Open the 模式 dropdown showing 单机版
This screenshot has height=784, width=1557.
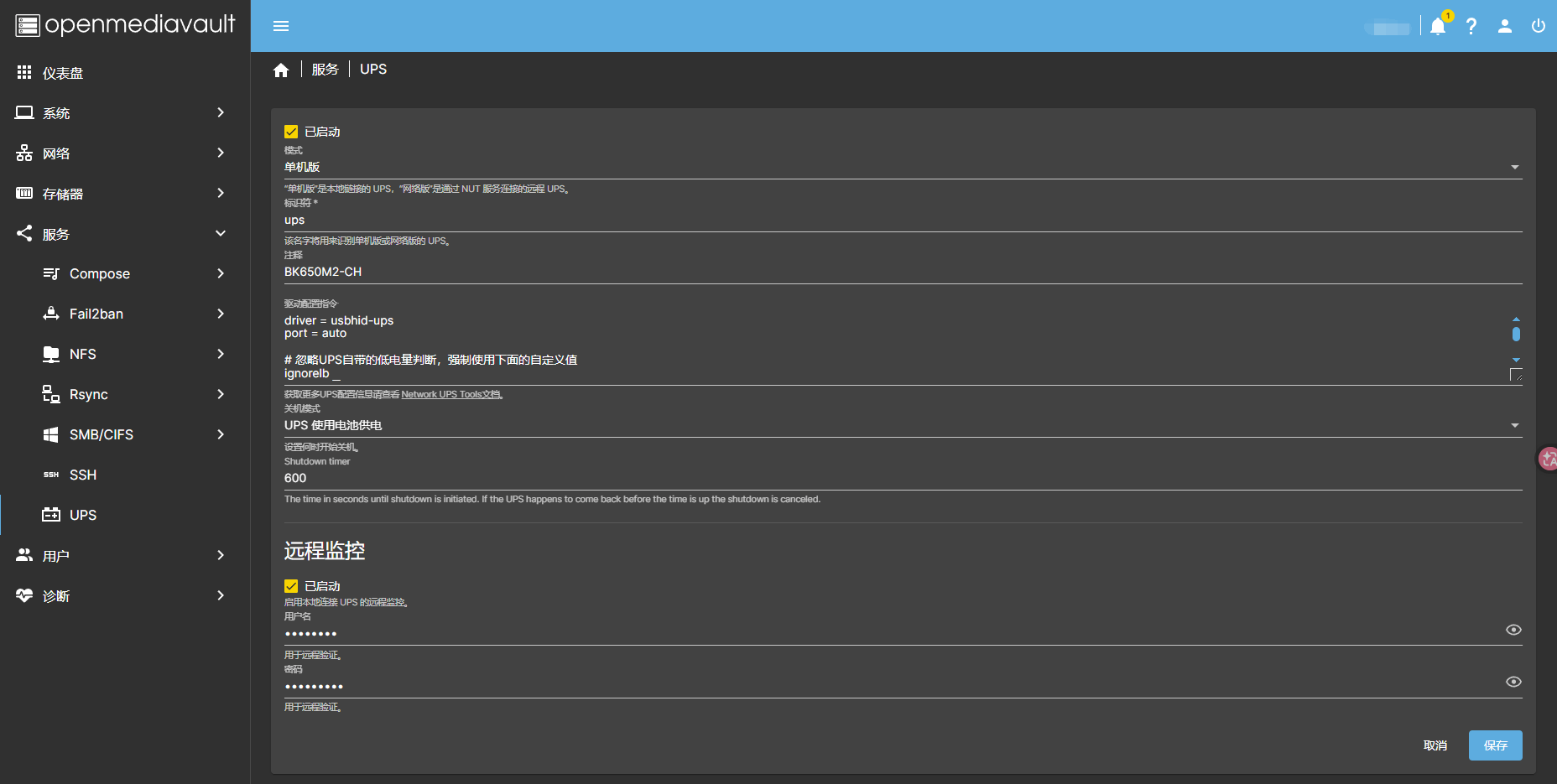pos(903,167)
